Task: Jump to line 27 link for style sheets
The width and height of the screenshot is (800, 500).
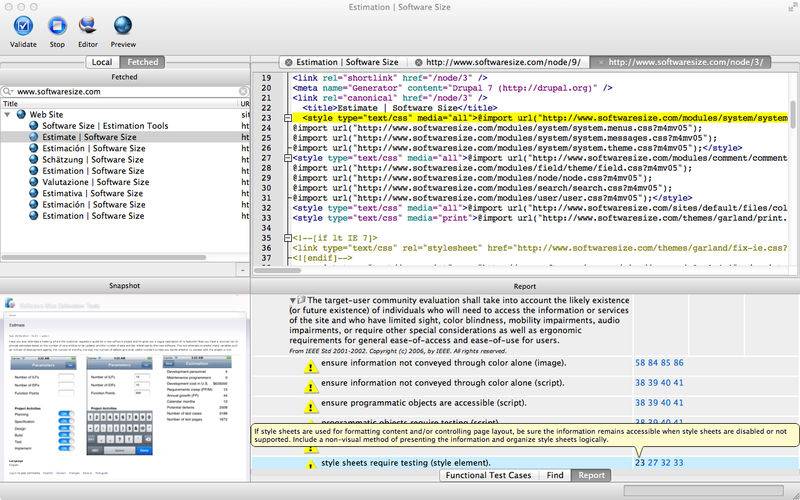Action: pos(653,463)
